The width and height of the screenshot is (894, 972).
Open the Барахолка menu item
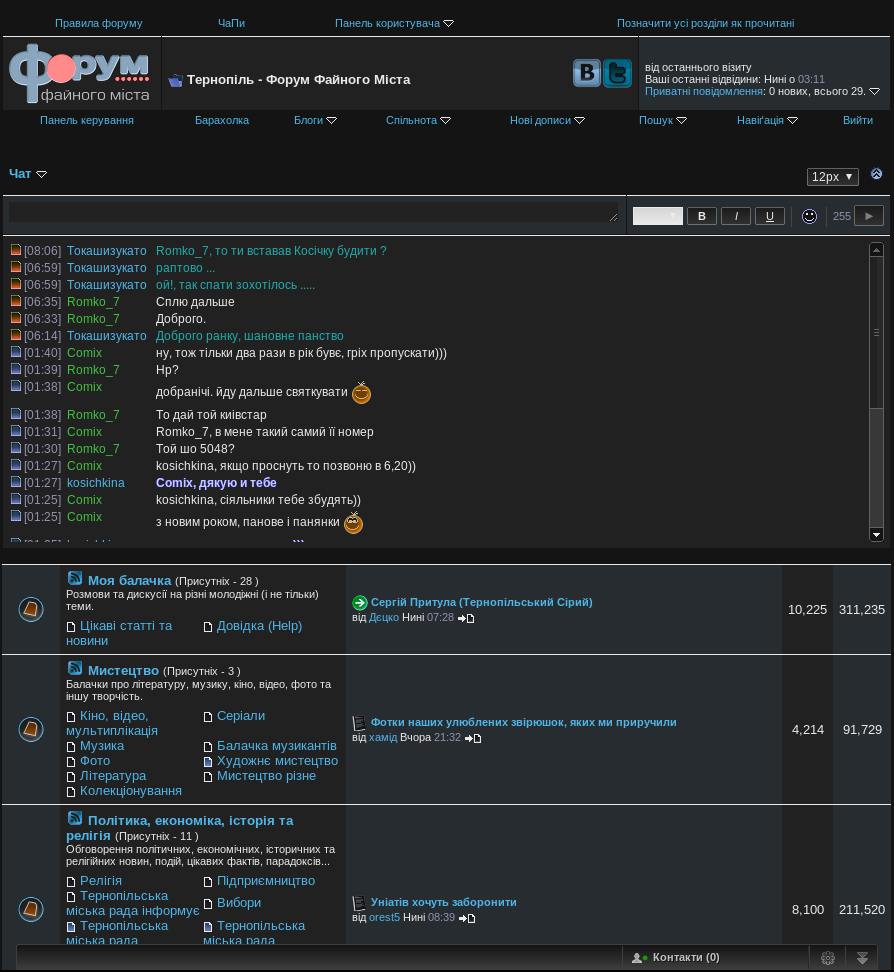click(x=222, y=120)
